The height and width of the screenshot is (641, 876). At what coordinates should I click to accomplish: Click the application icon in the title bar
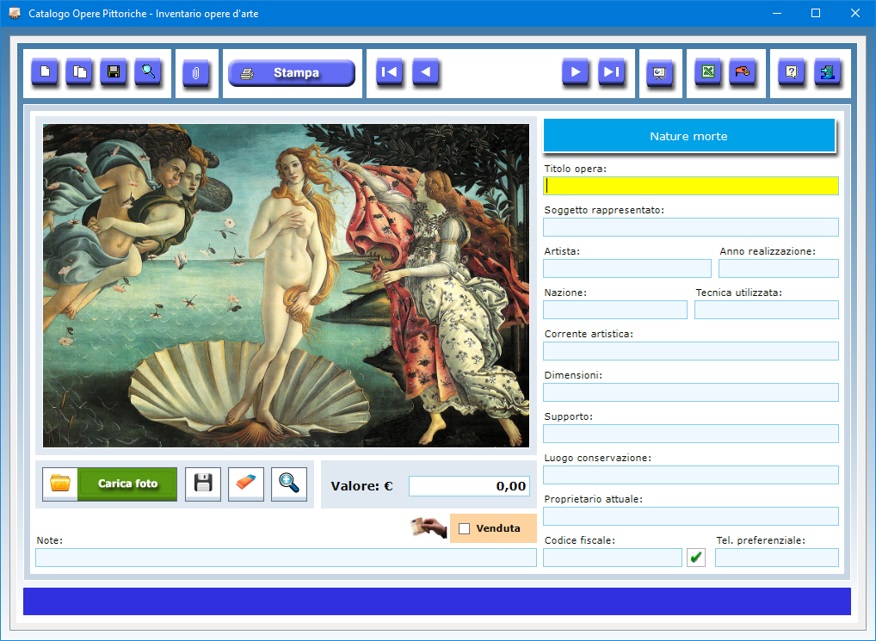(15, 13)
